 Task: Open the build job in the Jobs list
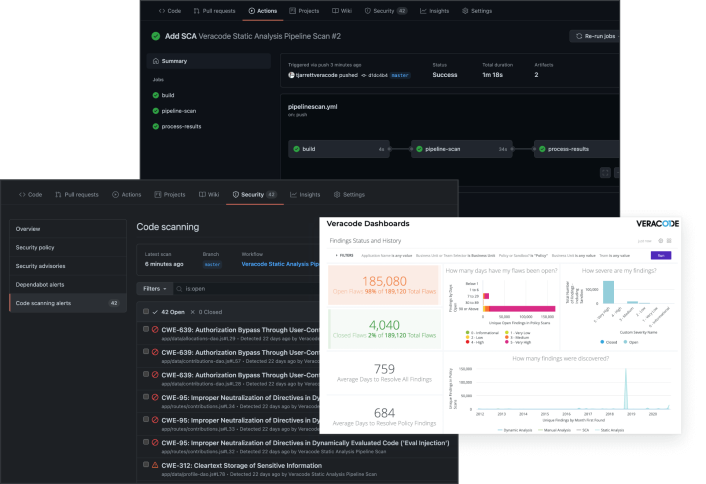pos(163,95)
